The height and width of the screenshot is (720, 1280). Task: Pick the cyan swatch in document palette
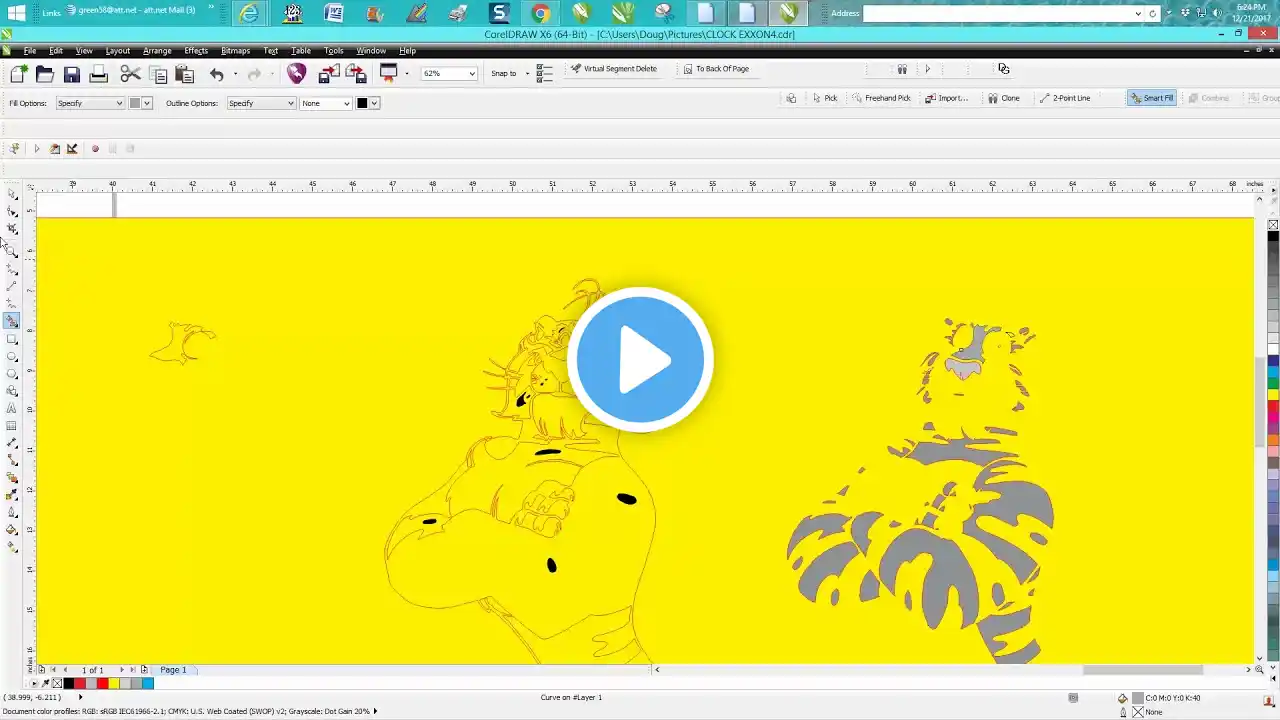(x=147, y=684)
